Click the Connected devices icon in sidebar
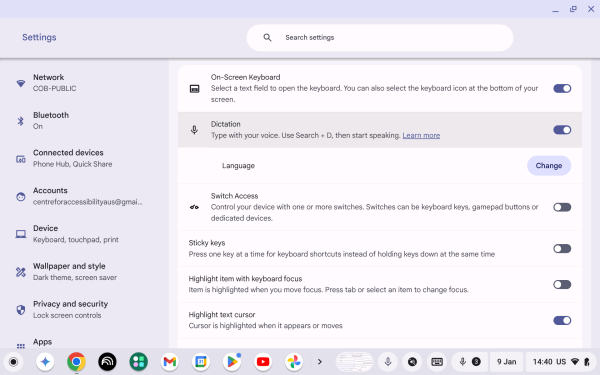 21,159
